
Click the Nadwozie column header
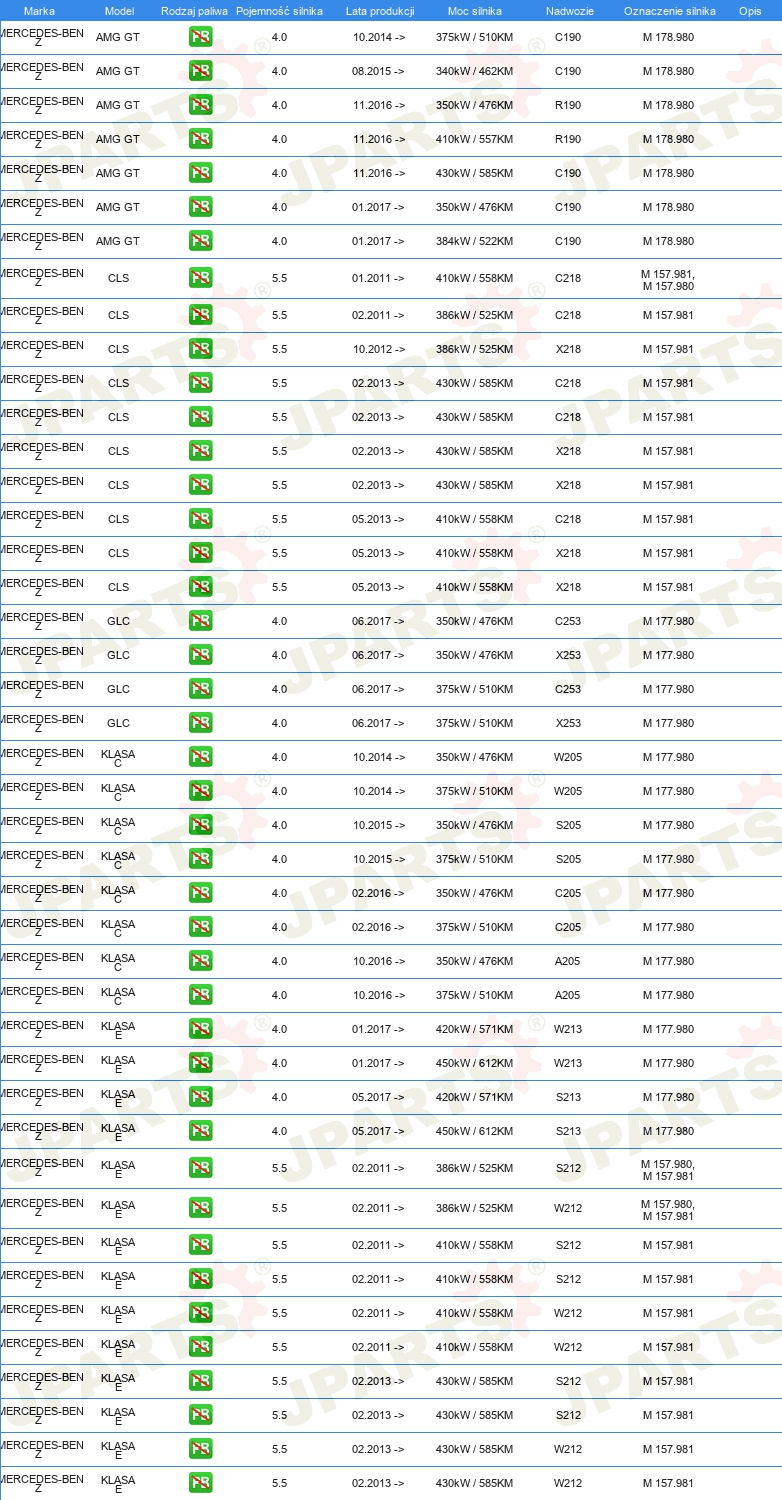(568, 11)
